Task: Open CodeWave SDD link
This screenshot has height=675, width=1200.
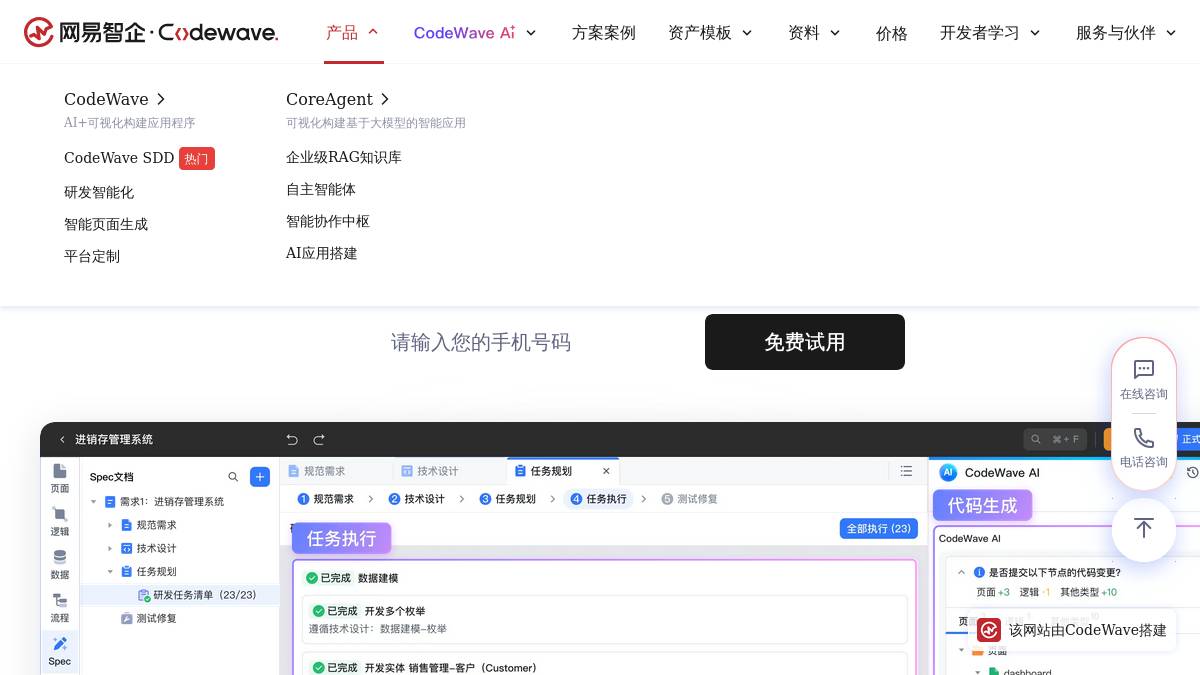Action: pos(119,158)
